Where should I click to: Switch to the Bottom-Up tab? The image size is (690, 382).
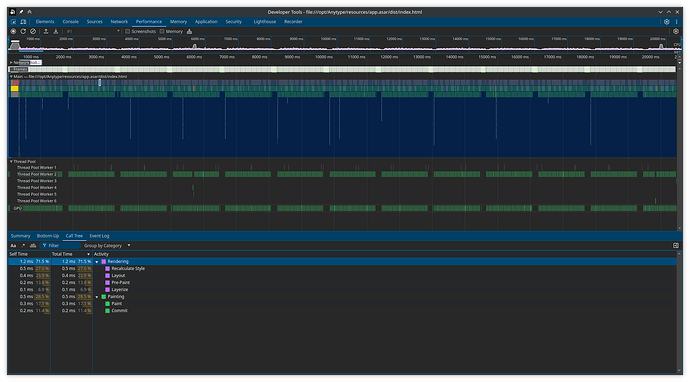tap(48, 236)
